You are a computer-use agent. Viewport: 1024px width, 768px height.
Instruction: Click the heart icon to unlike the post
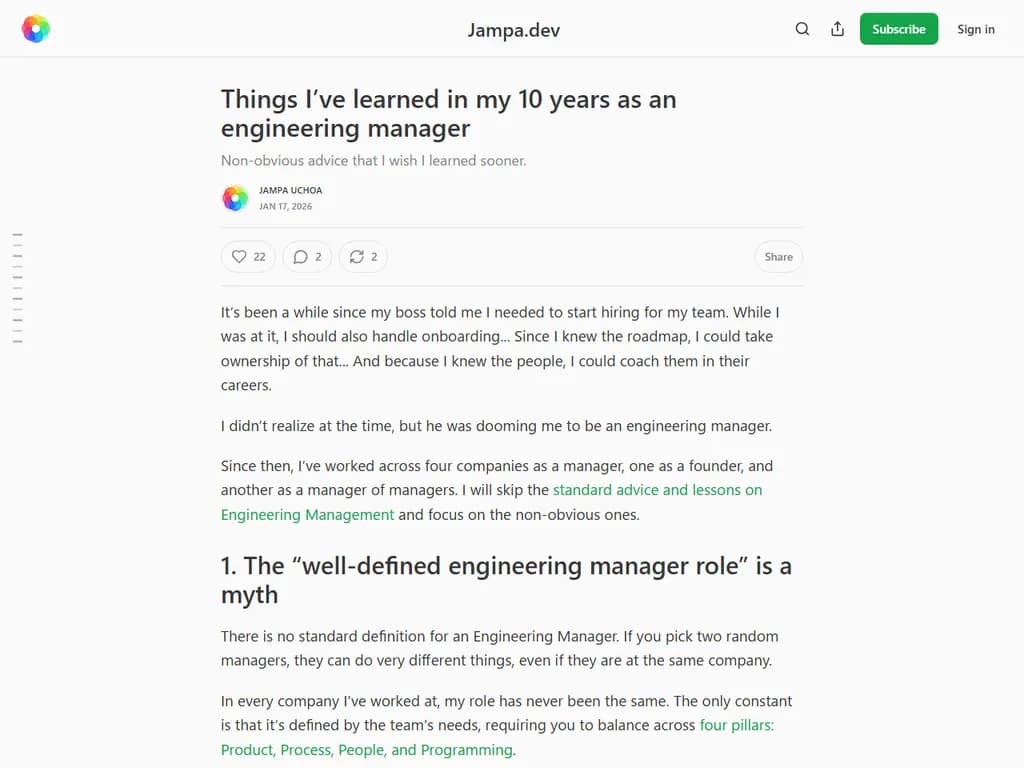(x=240, y=256)
